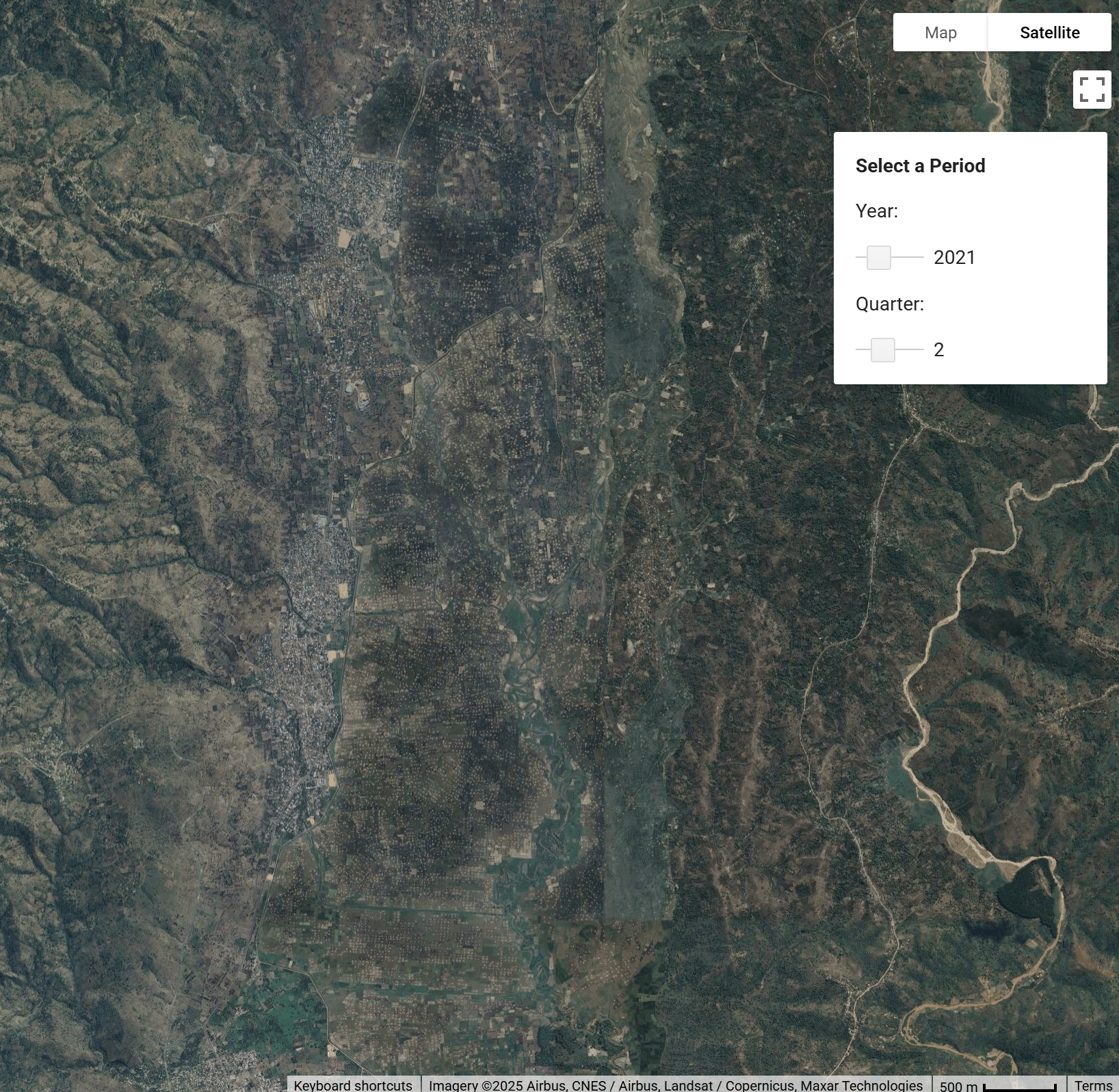Click the Quarter slider handle

(883, 350)
